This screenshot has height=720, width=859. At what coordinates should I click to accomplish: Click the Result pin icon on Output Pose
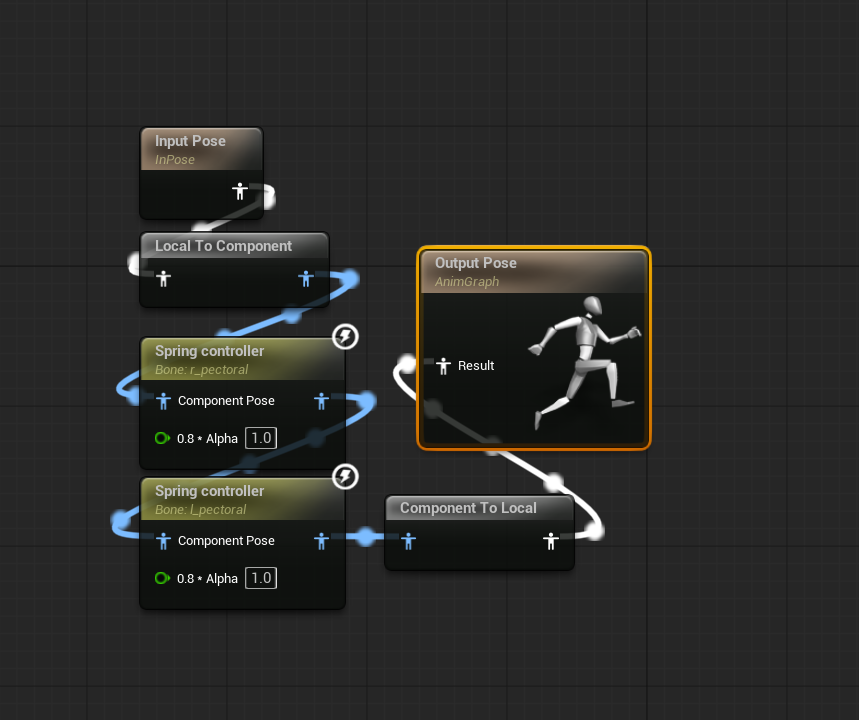[x=443, y=365]
